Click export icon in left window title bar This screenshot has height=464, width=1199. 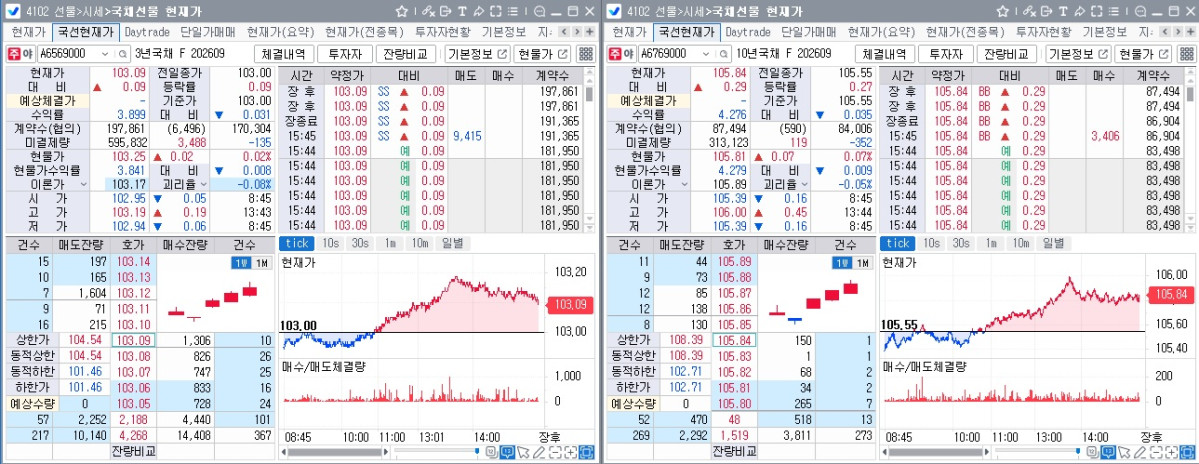pos(446,11)
